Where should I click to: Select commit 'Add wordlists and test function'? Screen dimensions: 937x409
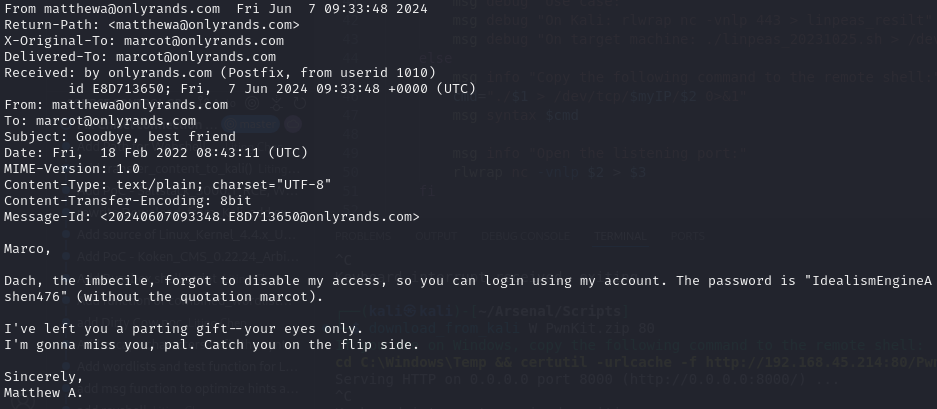pos(185,366)
